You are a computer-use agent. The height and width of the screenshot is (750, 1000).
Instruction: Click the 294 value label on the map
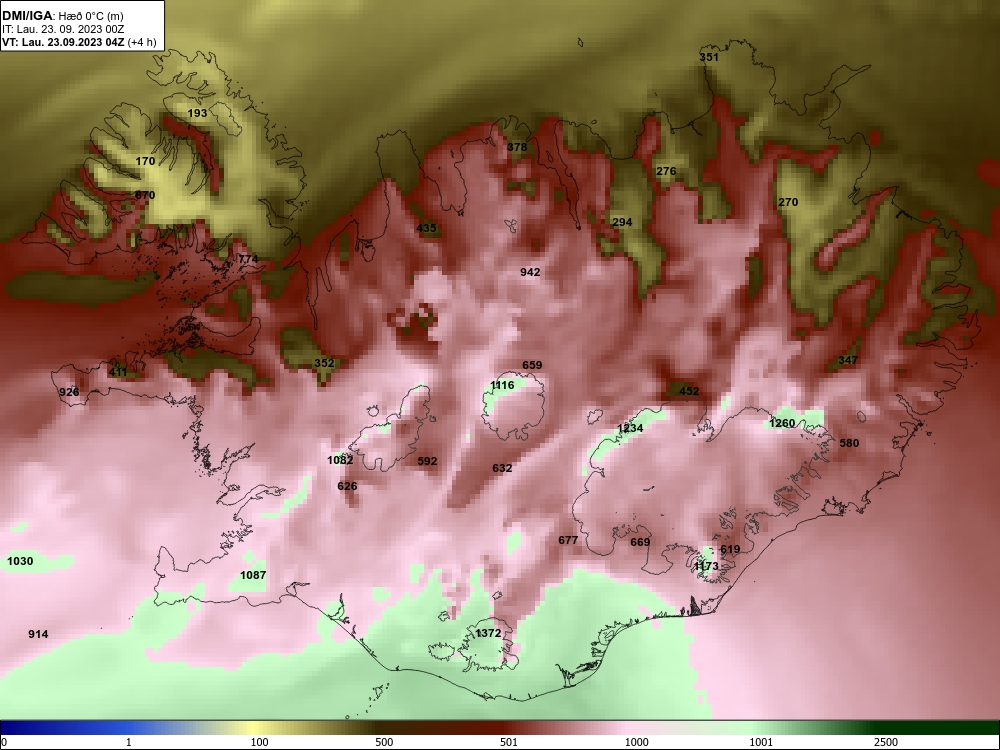(x=622, y=222)
